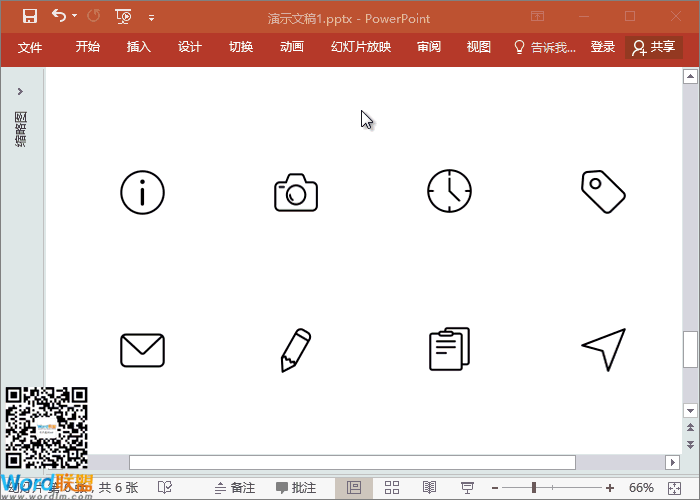The width and height of the screenshot is (700, 500).
Task: Expand the collapsed thumbnail pane chevron
Action: (20, 91)
